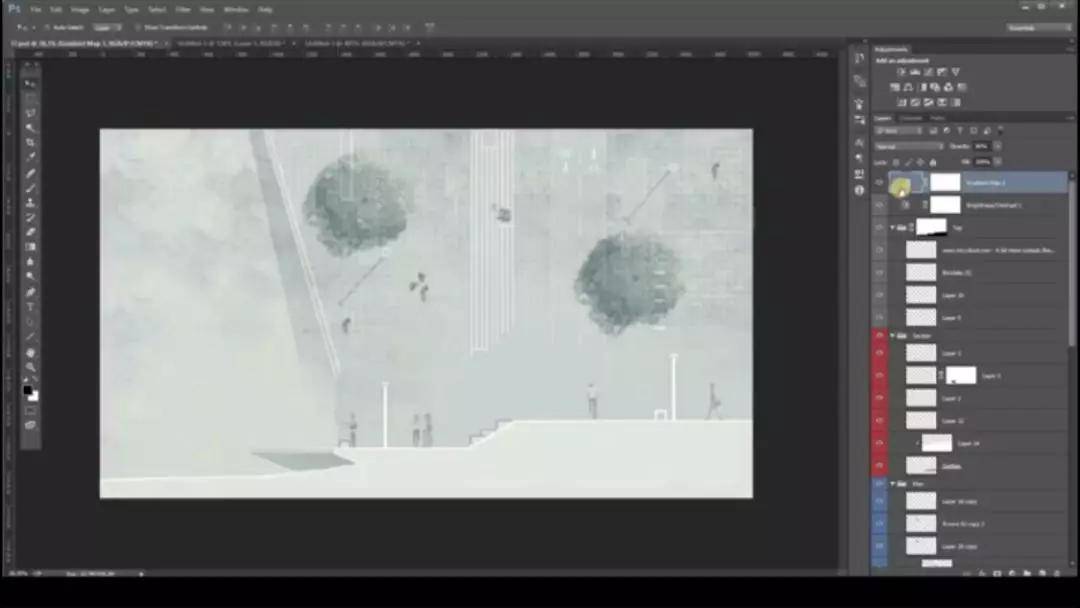Add a Brightness/Contrast adjustment from Adjustments panel
The image size is (1080, 608).
pyautogui.click(x=901, y=72)
